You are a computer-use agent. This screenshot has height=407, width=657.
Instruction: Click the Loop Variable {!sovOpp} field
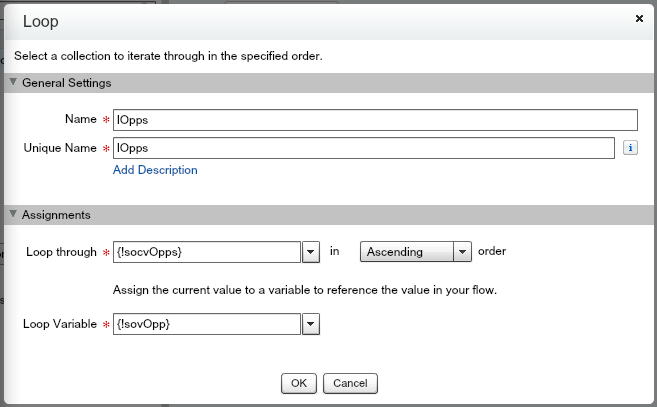pos(206,324)
